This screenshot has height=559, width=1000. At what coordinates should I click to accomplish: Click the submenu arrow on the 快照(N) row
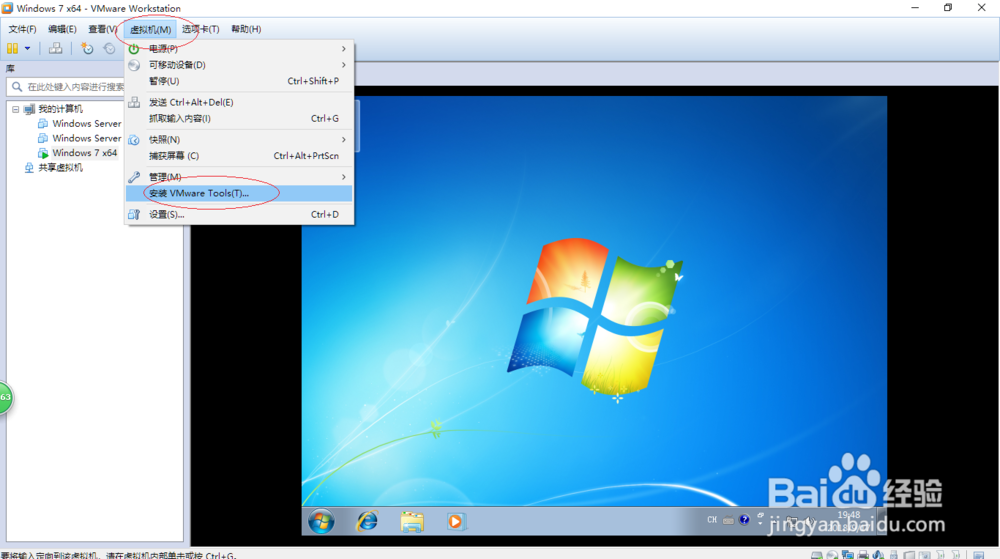(344, 140)
